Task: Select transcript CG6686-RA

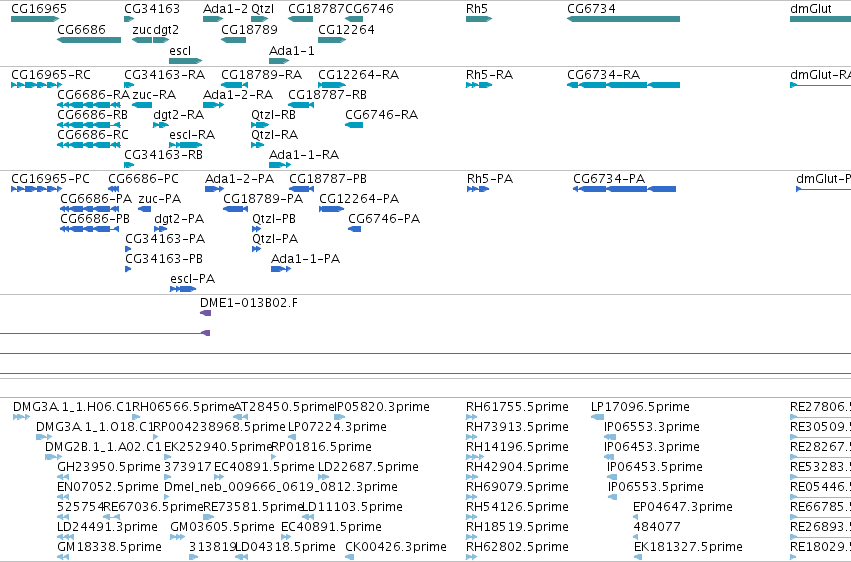Action: pos(93,95)
